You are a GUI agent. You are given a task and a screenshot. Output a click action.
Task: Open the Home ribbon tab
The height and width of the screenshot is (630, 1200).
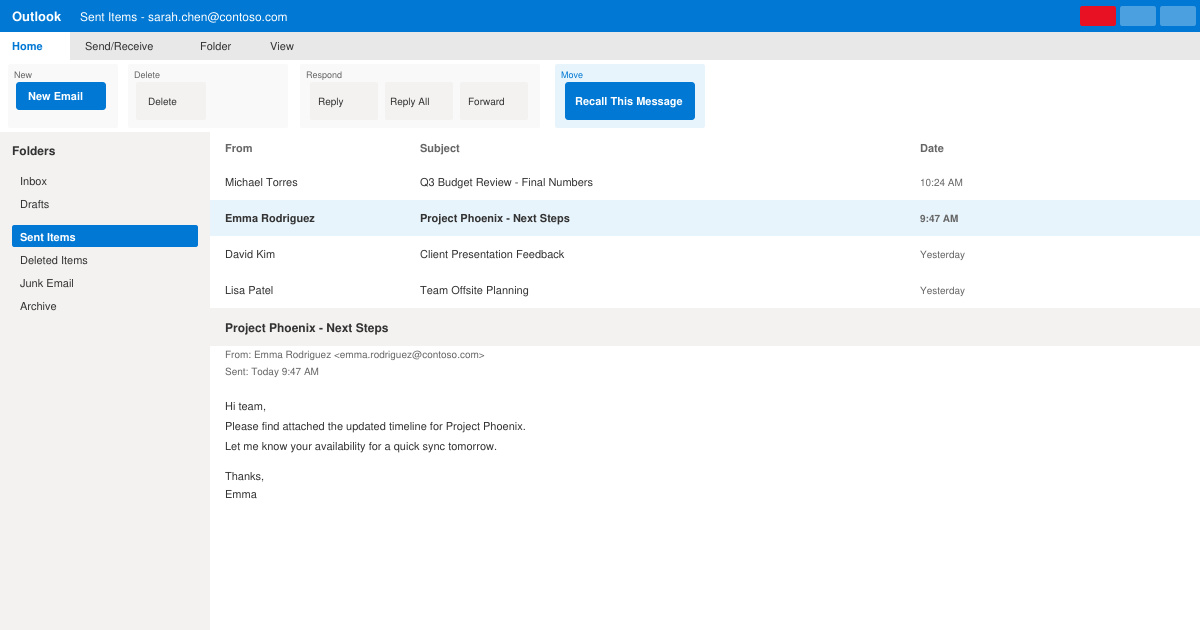tap(35, 46)
